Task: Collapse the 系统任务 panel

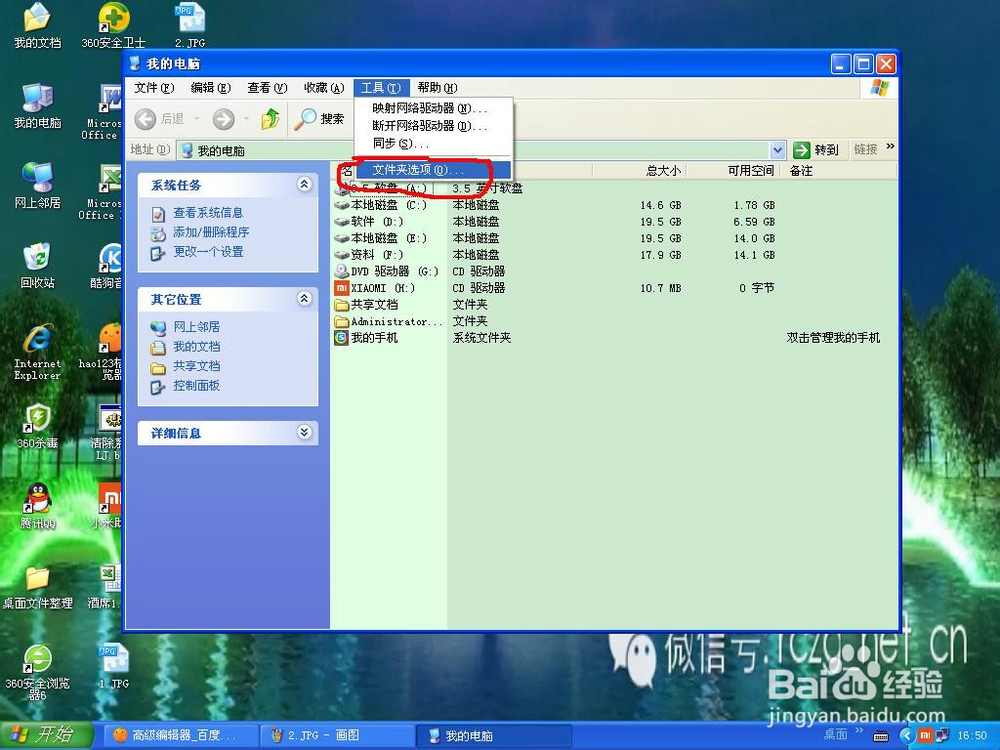Action: tap(304, 184)
